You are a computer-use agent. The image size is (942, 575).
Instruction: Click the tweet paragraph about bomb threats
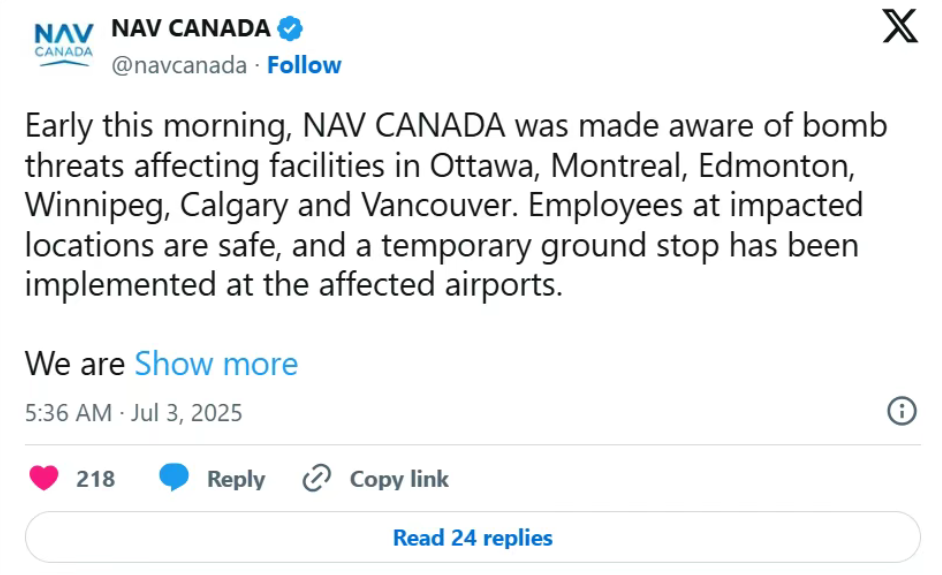[456, 205]
